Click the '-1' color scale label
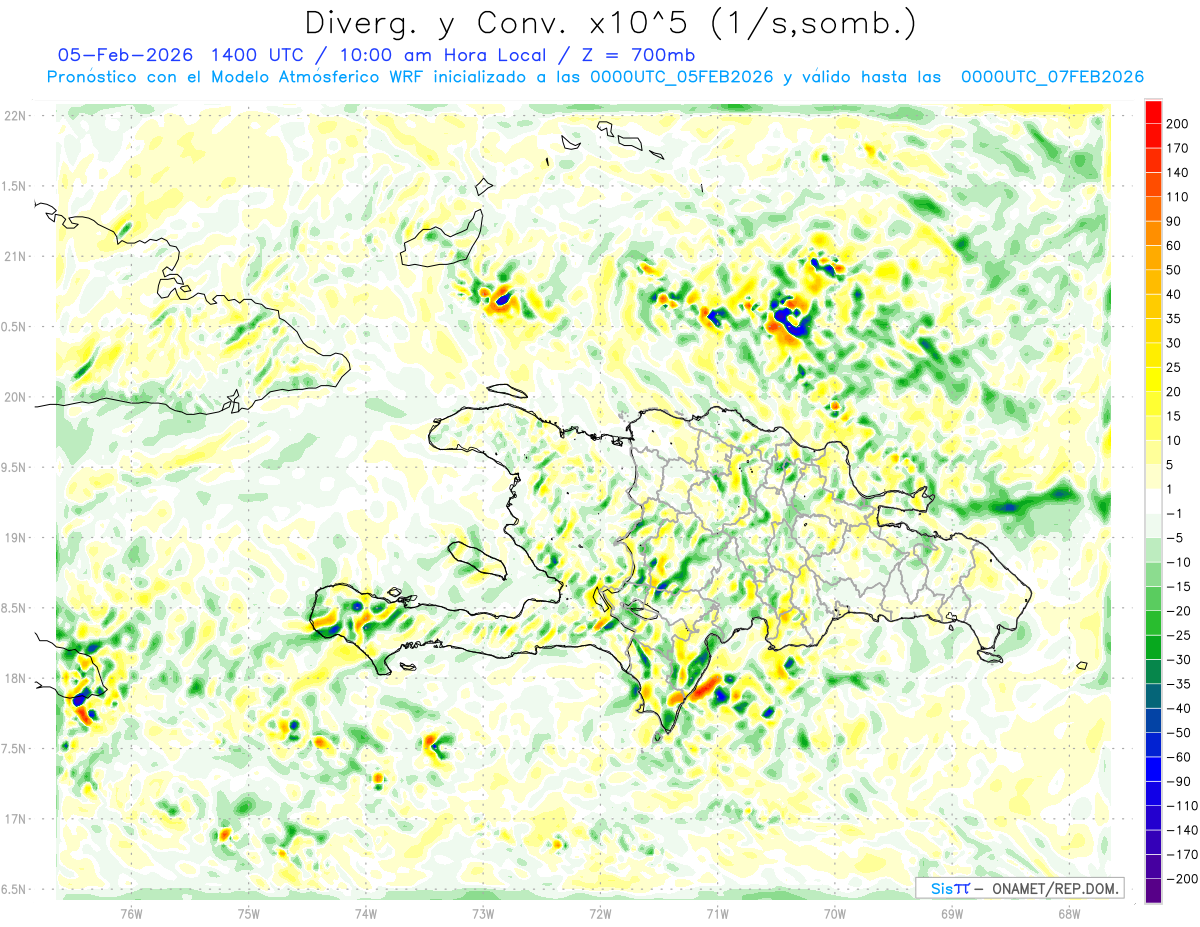This screenshot has height=927, width=1200. coord(1174,514)
